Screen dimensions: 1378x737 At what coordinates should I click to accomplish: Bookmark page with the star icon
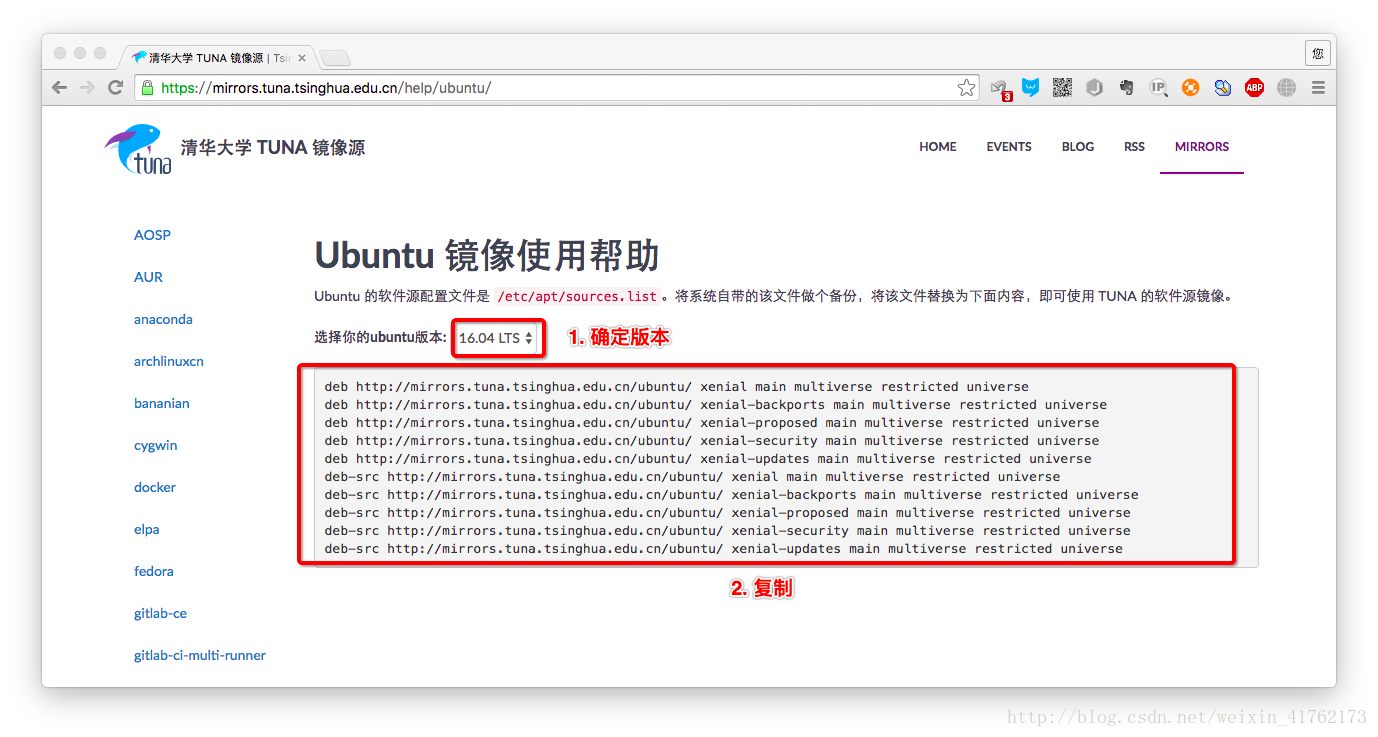click(966, 88)
